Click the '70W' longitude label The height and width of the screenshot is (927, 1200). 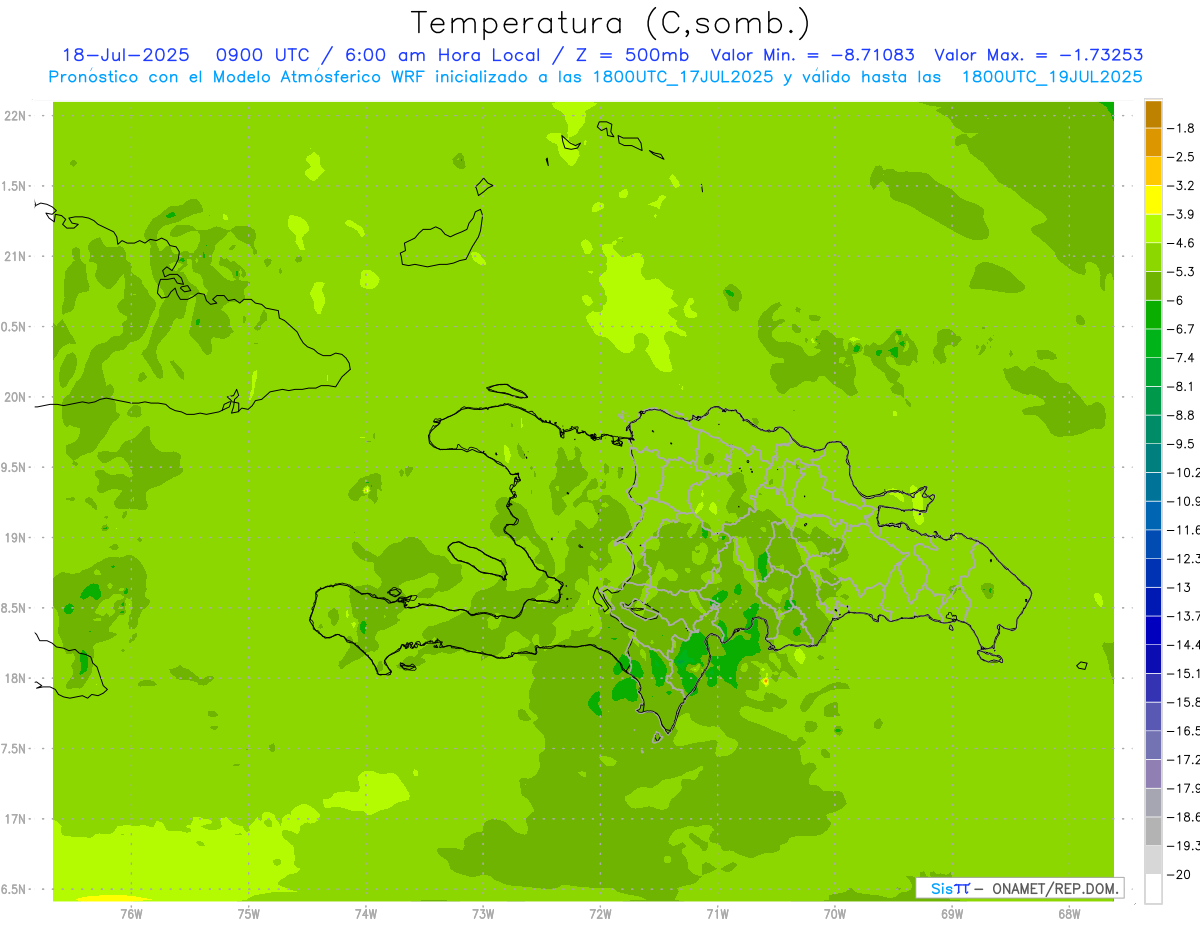[835, 913]
